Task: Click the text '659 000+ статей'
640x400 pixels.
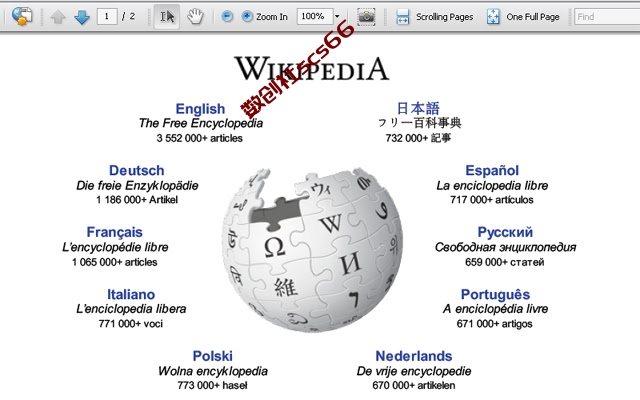Action: tap(505, 262)
